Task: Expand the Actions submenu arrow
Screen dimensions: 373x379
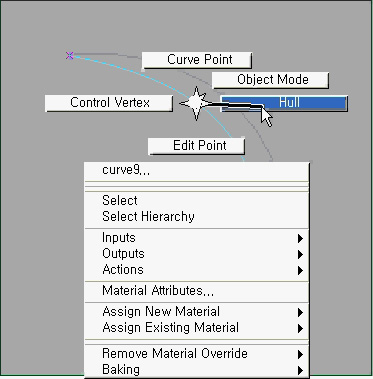Action: (x=300, y=270)
